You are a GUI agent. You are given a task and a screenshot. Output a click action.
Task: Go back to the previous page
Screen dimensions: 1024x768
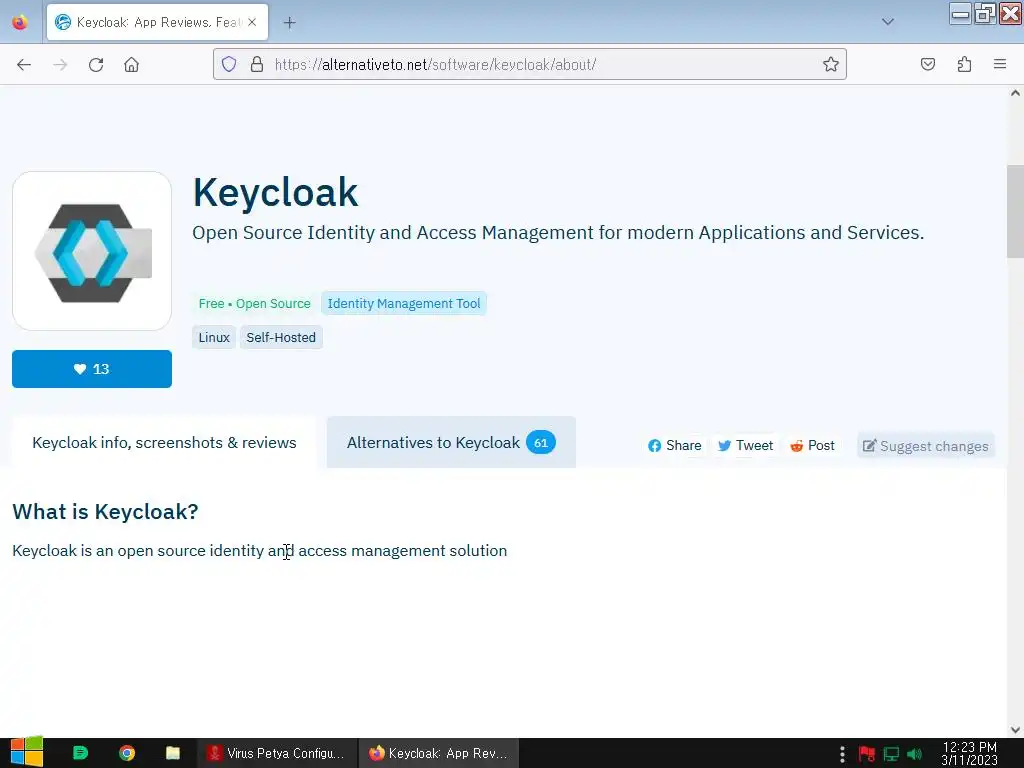pos(24,65)
